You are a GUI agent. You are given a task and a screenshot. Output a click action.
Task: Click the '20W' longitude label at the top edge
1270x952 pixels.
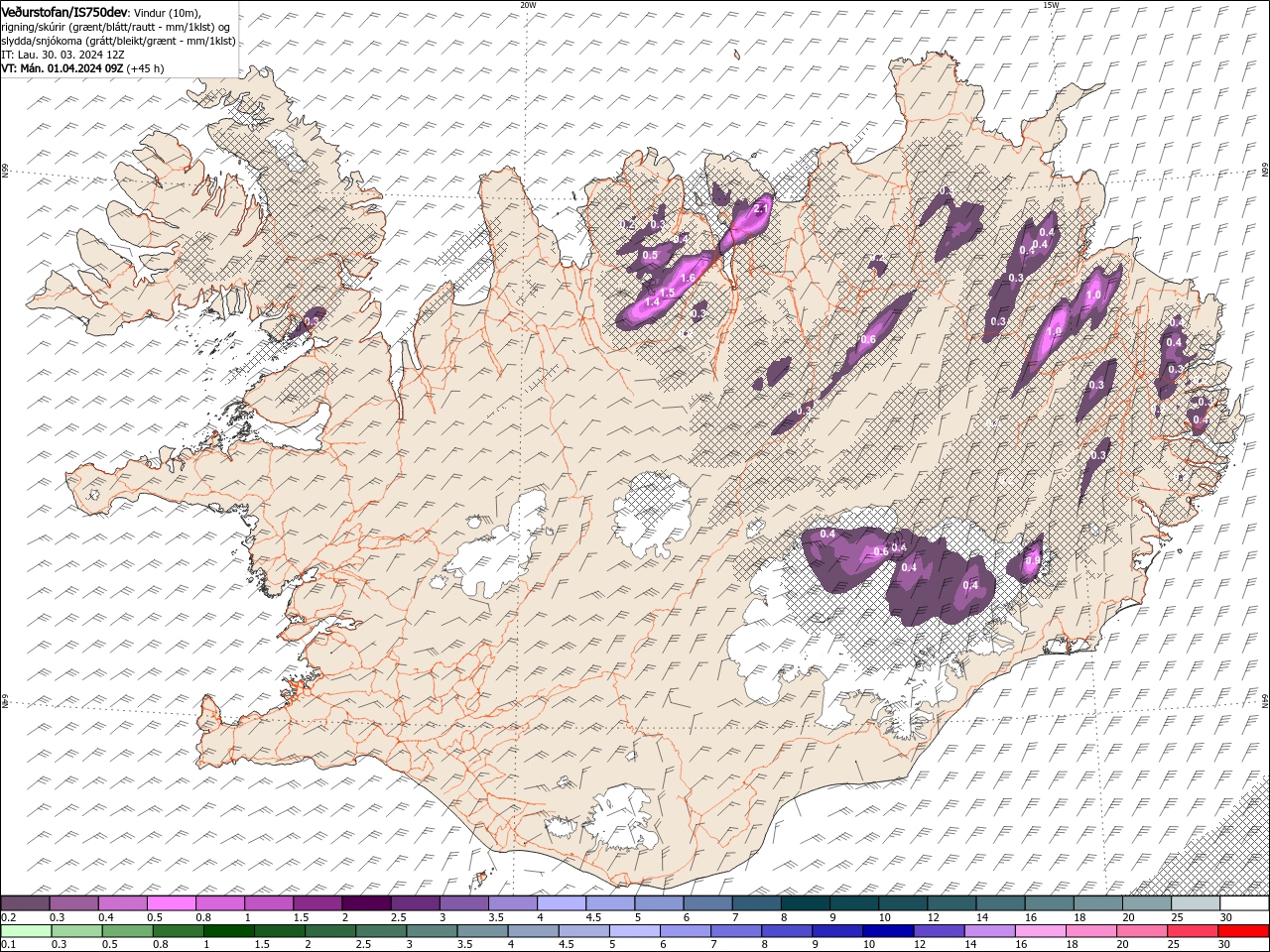tap(528, 4)
